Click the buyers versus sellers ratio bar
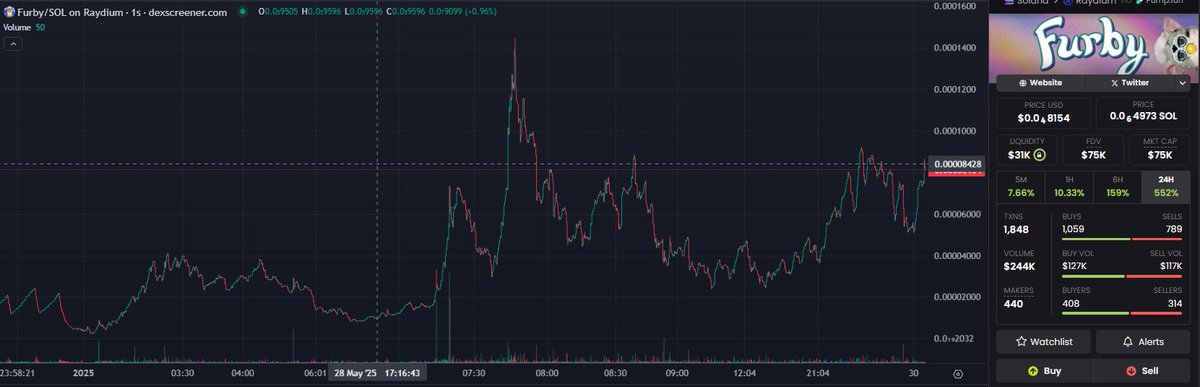 (x=1122, y=313)
